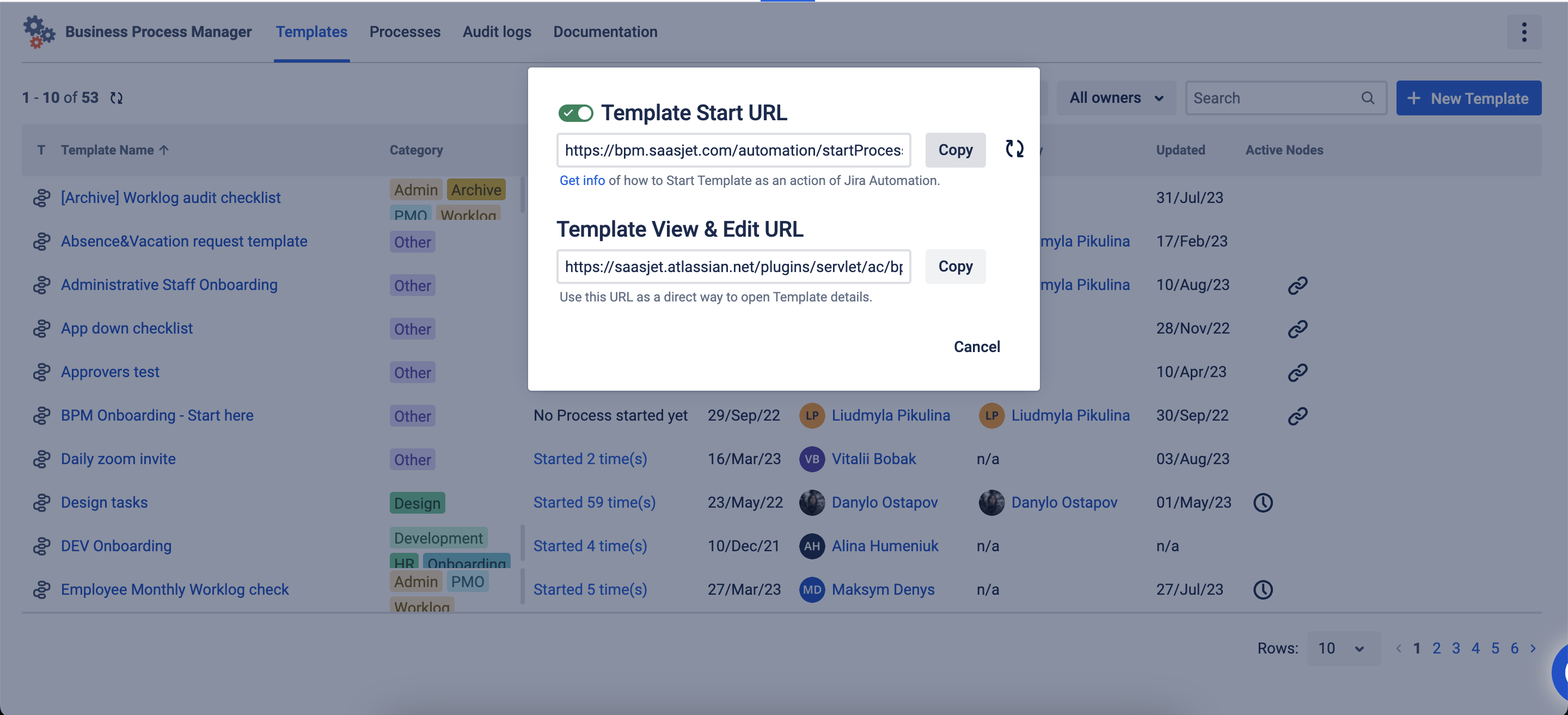Switch to the Processes tab

point(405,32)
